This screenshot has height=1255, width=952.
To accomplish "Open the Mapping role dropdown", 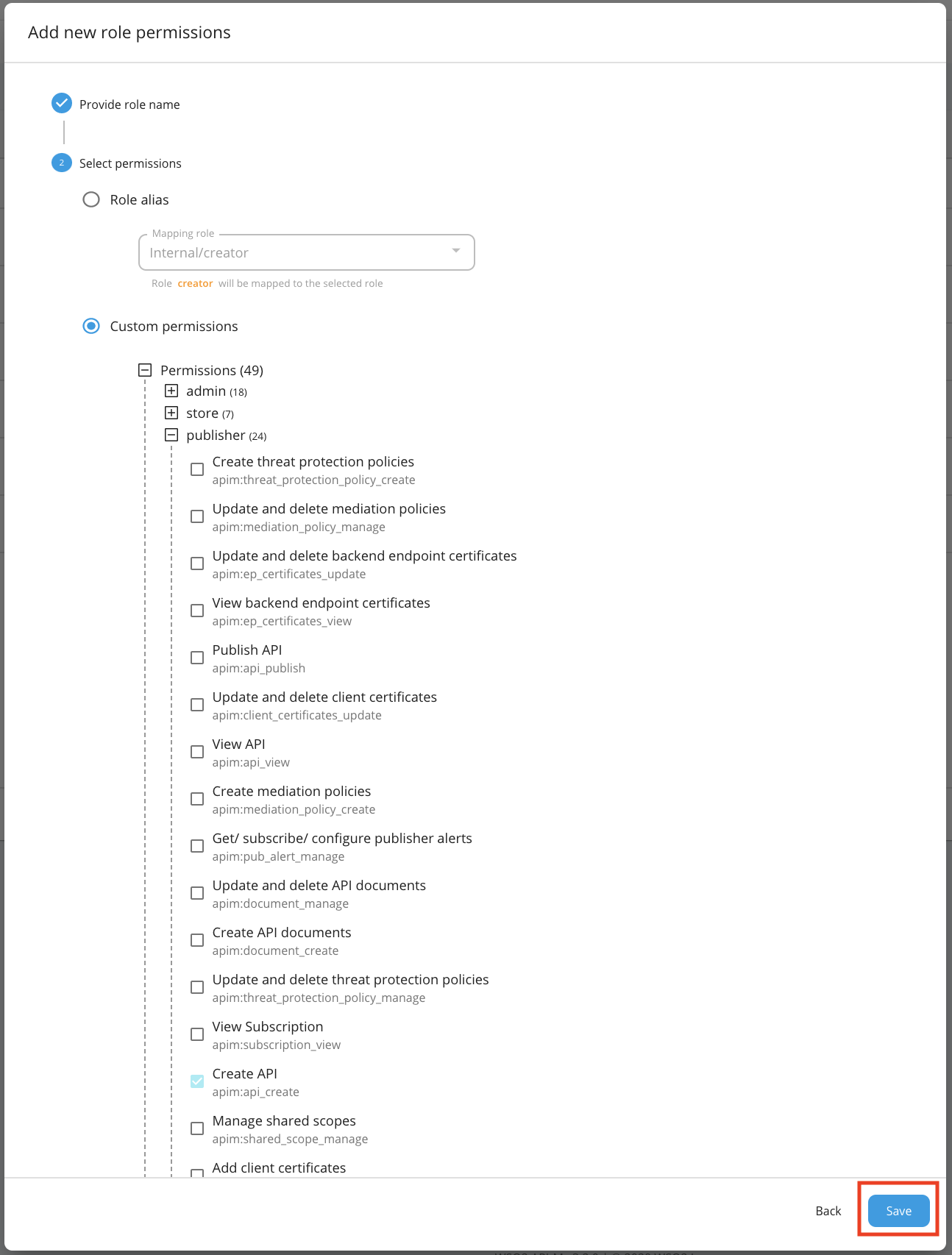I will pos(457,252).
